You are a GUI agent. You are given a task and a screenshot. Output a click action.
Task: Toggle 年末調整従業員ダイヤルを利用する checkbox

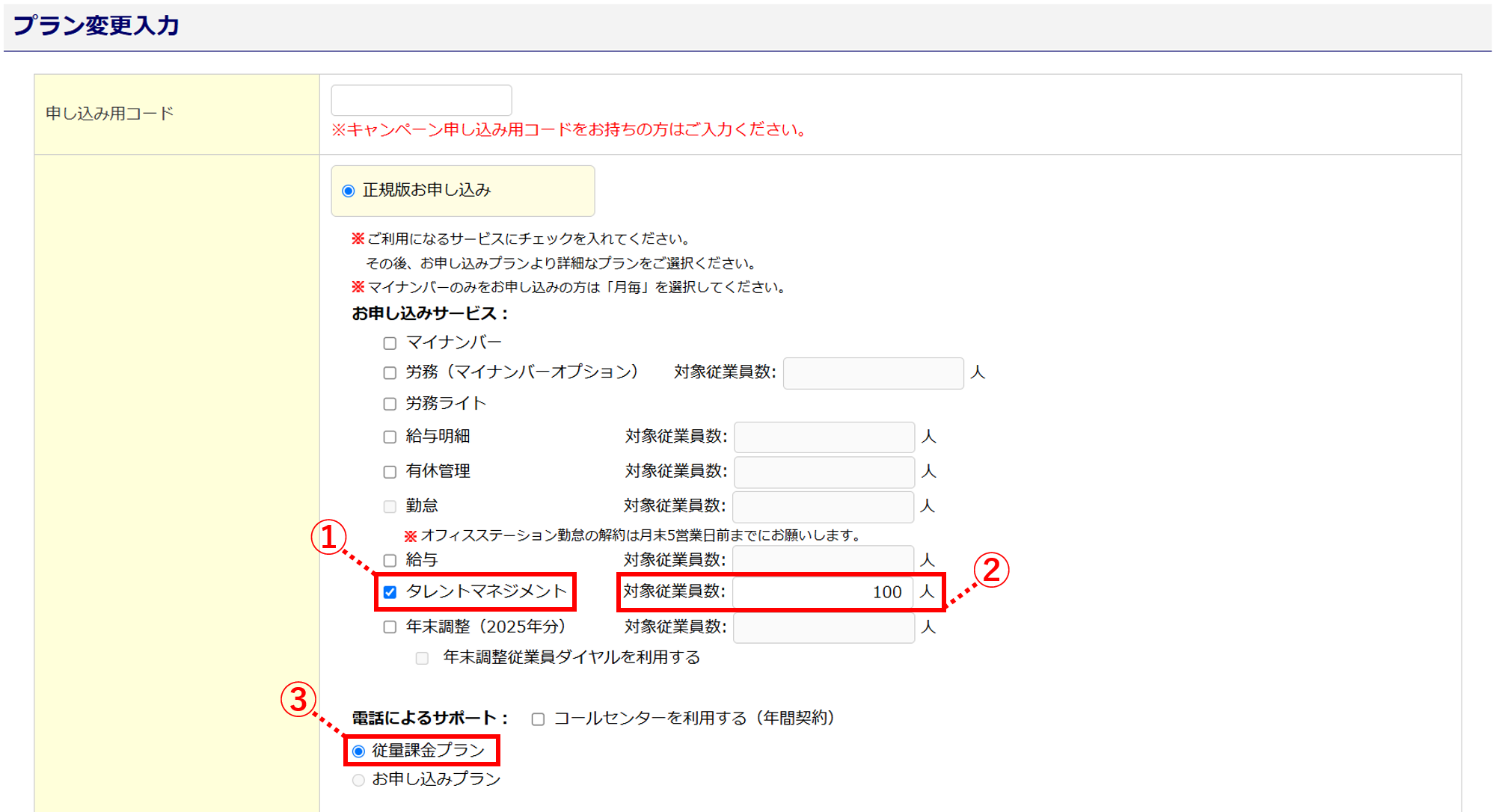[x=422, y=658]
